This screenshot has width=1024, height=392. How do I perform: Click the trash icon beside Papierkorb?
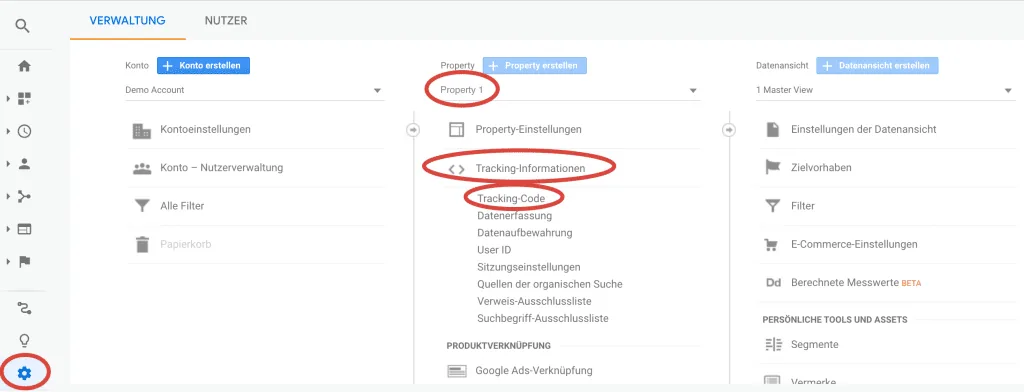coord(142,244)
